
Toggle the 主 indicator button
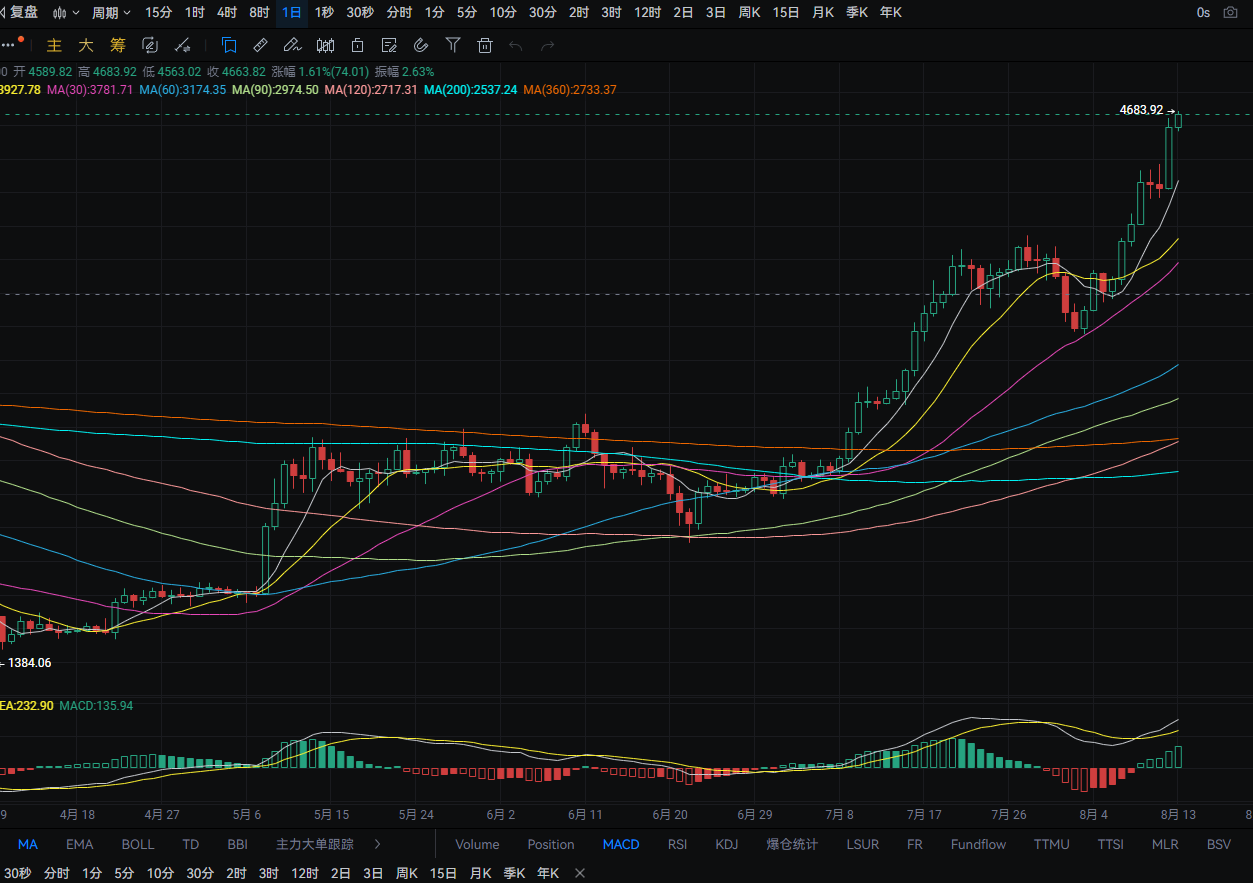coord(55,45)
